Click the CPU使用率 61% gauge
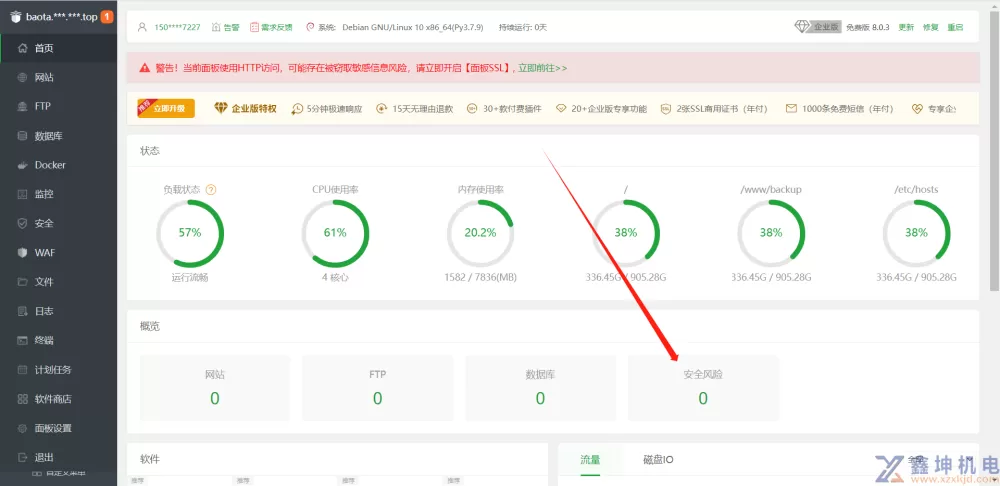The width and height of the screenshot is (1000, 486). point(335,233)
